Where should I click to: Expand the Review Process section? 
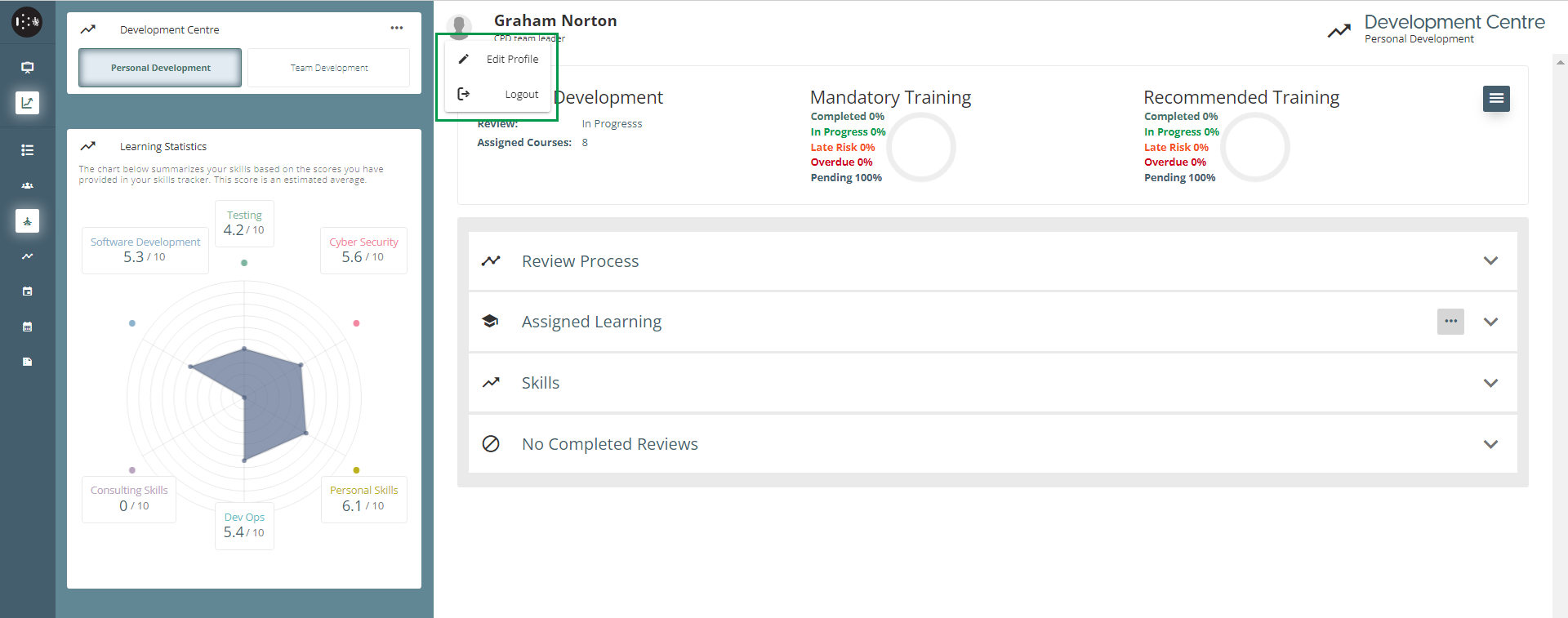click(1490, 261)
